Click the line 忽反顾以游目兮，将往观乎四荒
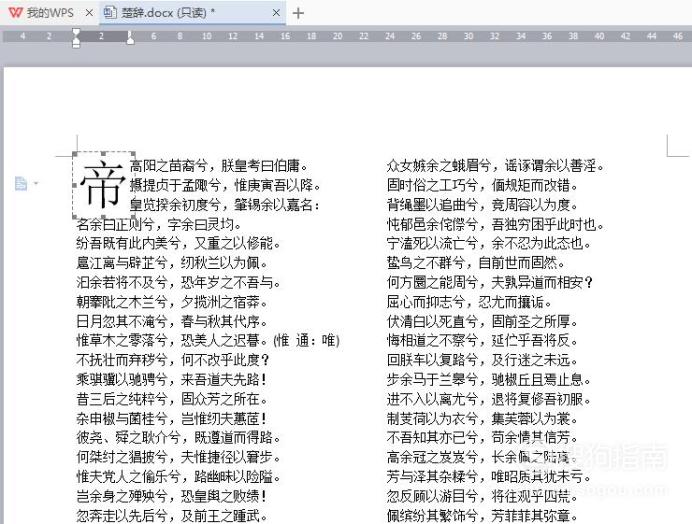This screenshot has height=524, width=692. (x=482, y=496)
